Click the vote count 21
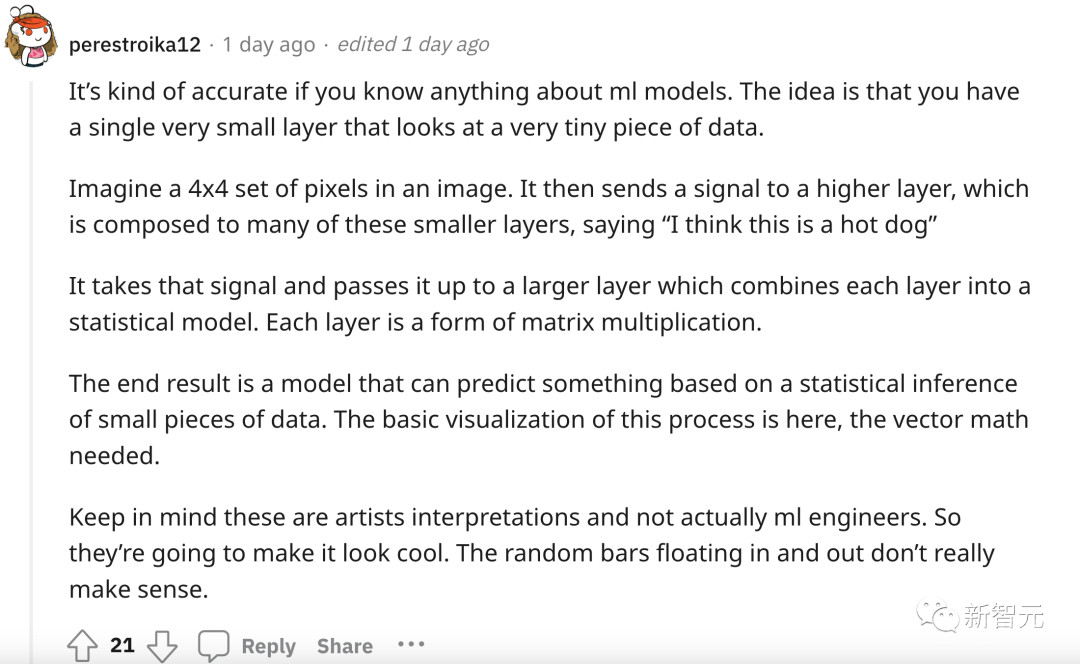 123,645
